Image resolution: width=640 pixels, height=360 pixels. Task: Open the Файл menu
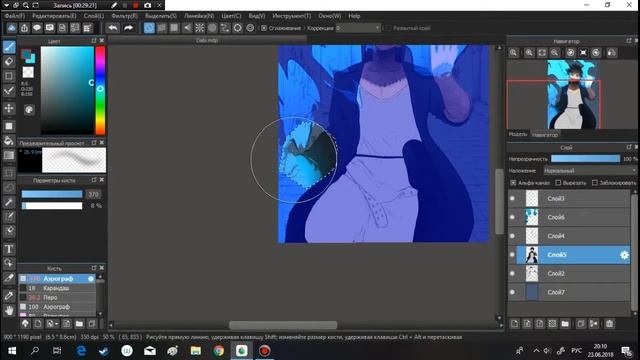tap(15, 16)
